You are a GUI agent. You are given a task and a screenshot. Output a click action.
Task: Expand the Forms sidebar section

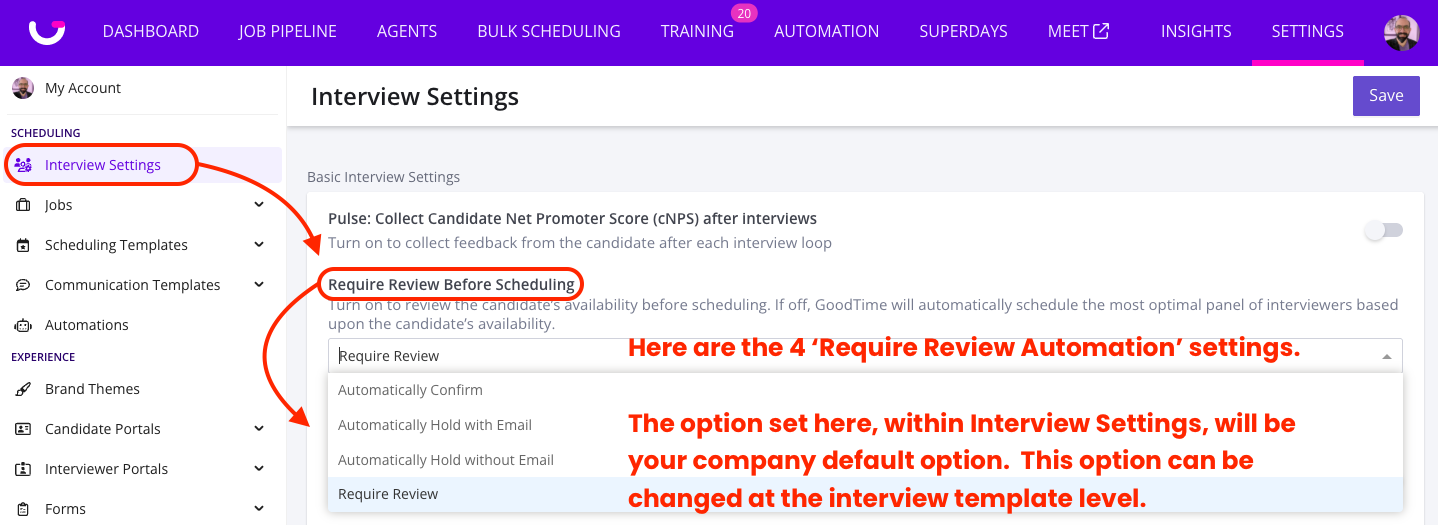(259, 509)
